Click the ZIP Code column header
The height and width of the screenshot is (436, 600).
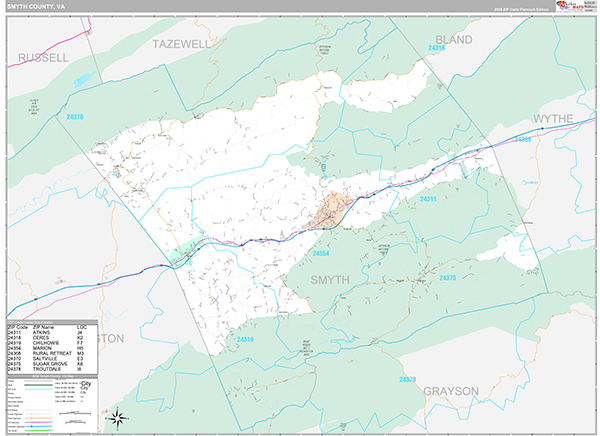coord(18,327)
